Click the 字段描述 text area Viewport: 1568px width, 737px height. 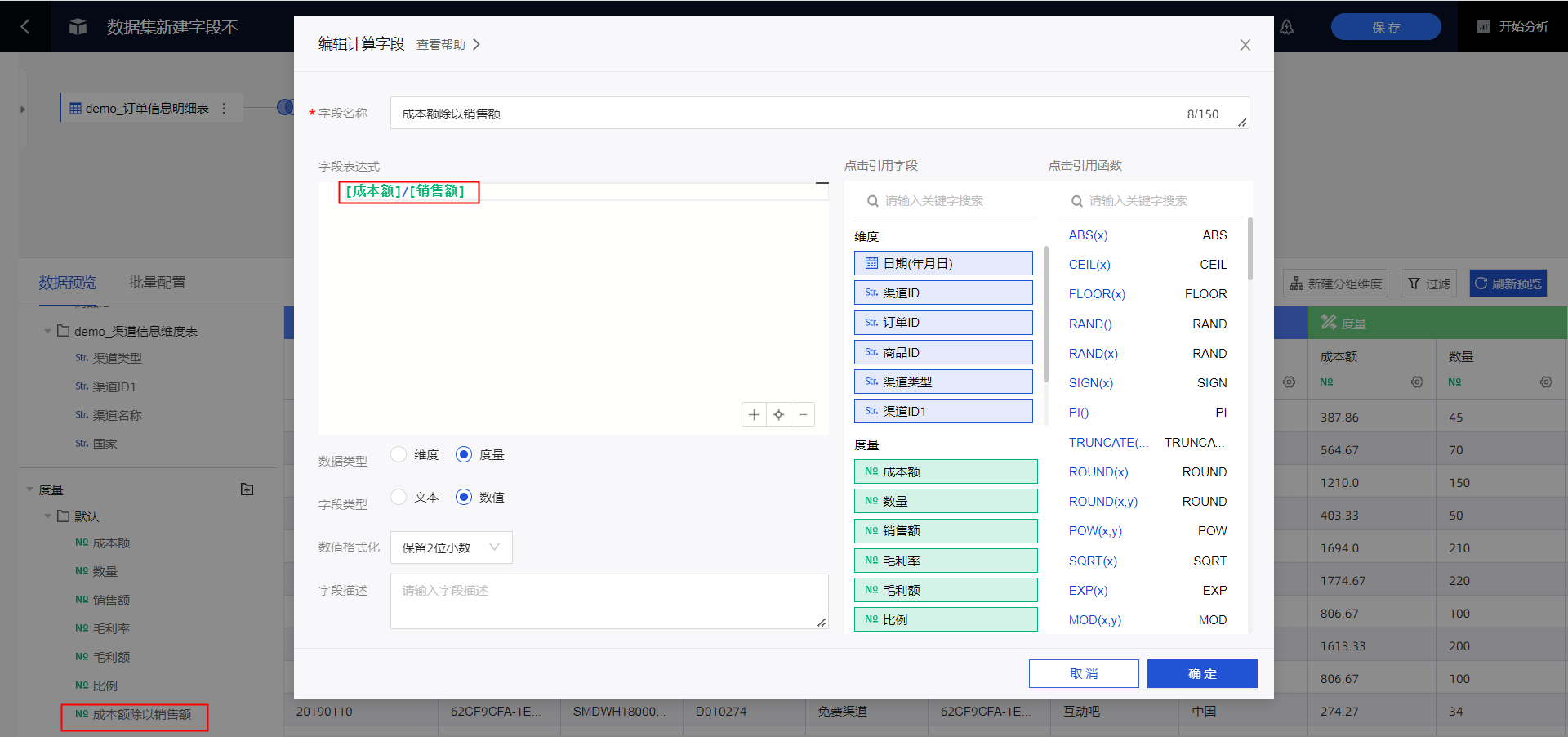(608, 601)
